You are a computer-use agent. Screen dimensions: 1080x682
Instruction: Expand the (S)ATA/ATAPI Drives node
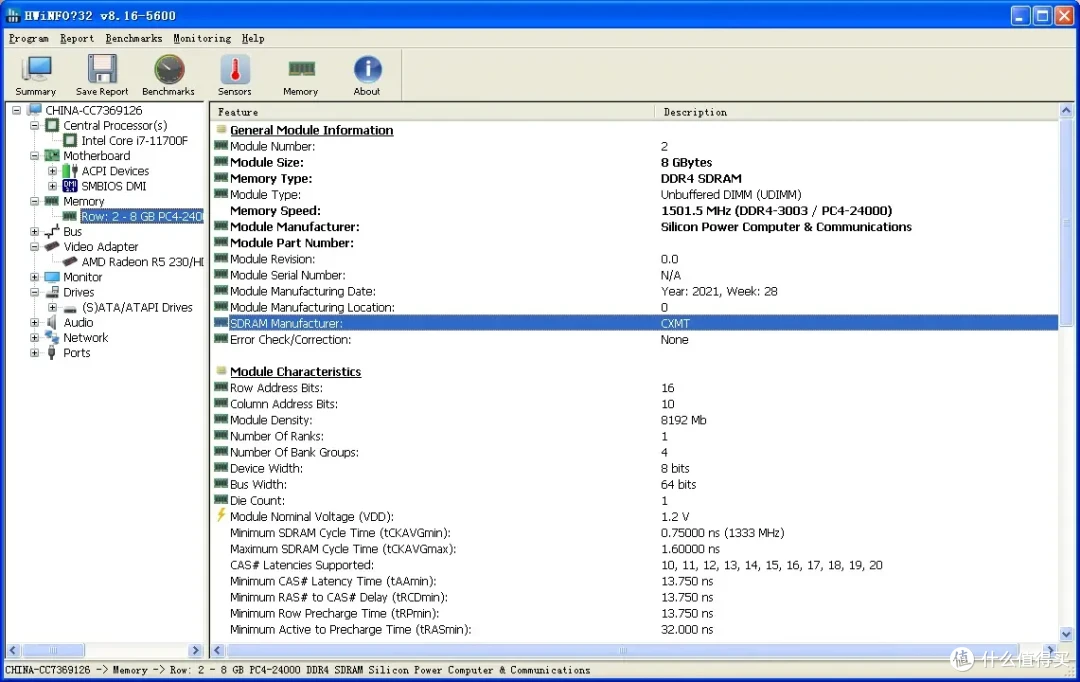pos(52,307)
